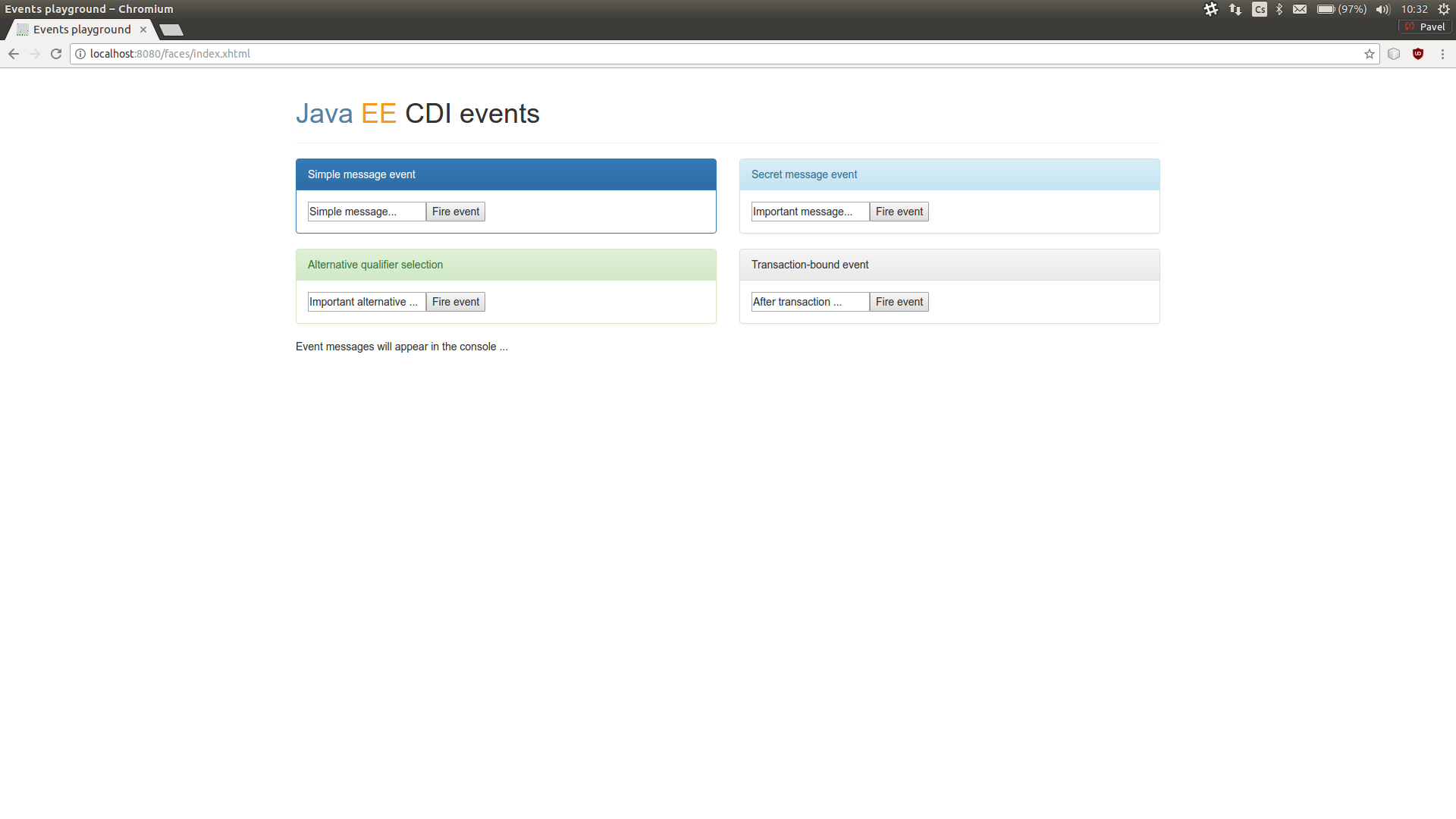Close the Events playground tab
The width and height of the screenshot is (1456, 819).
pos(143,30)
